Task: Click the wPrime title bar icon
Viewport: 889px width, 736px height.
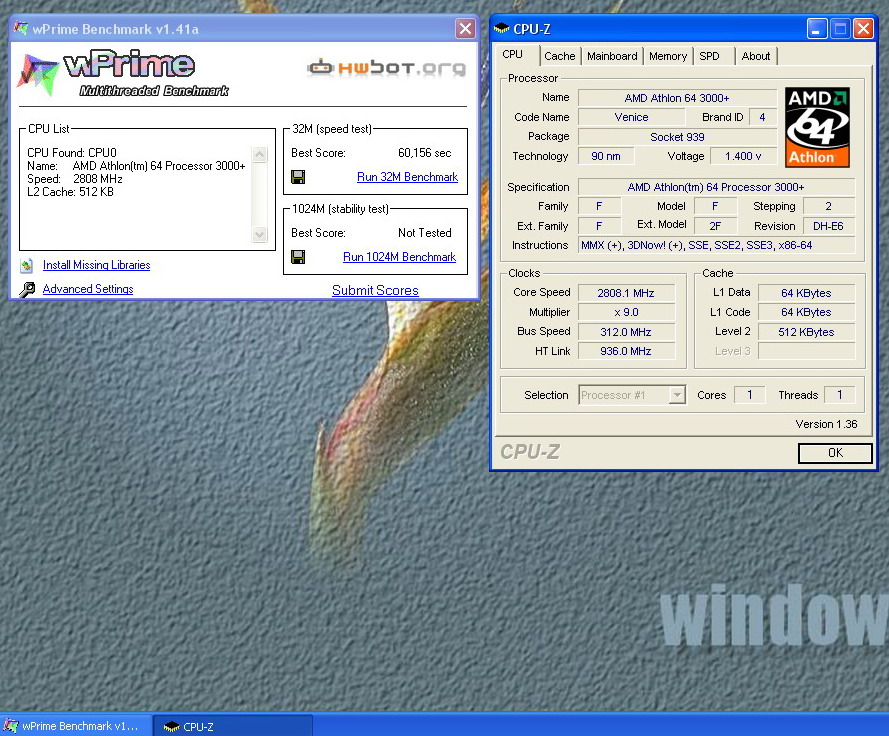Action: (21, 28)
